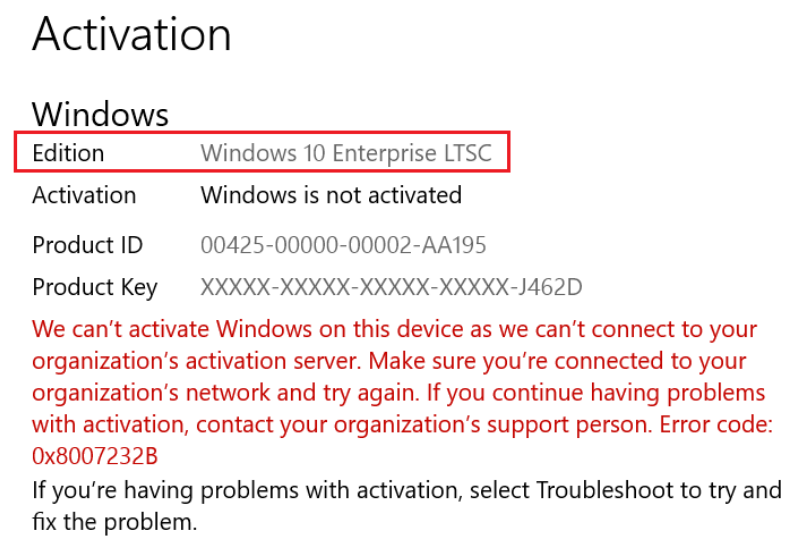Click the red error code 0x8007232B
The height and width of the screenshot is (557, 805).
(95, 456)
